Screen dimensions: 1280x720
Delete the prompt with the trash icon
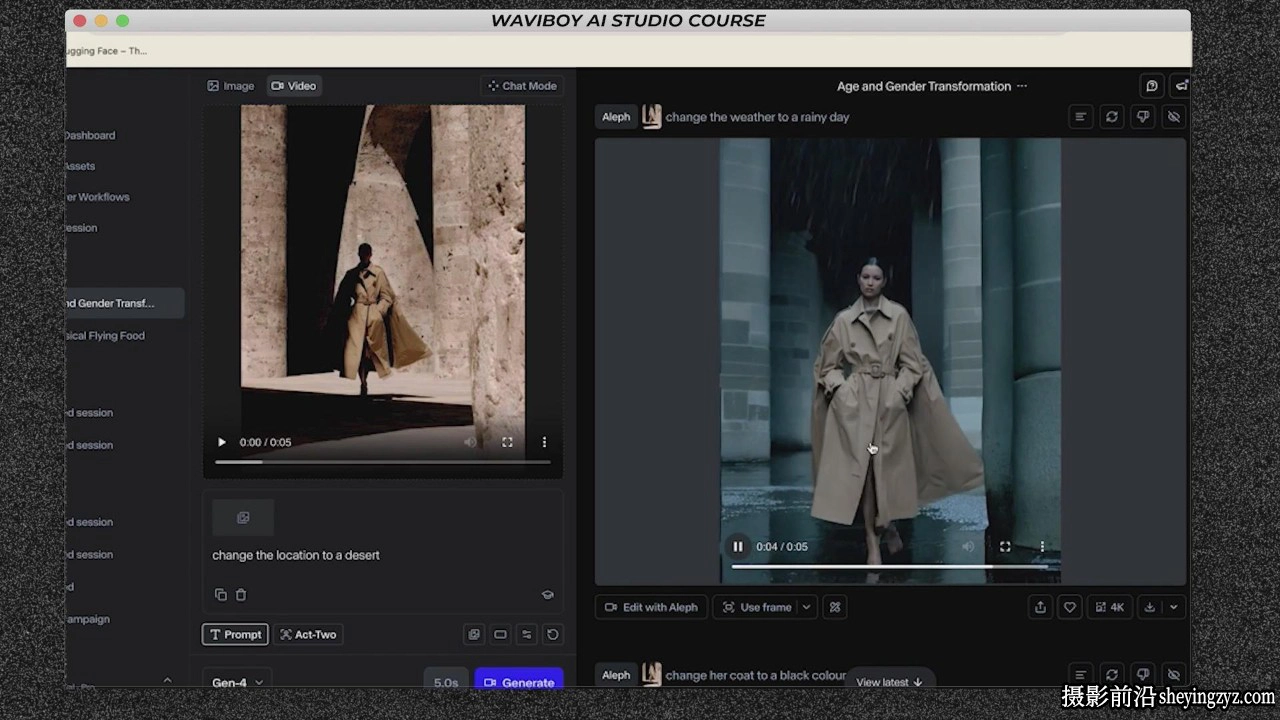[241, 595]
